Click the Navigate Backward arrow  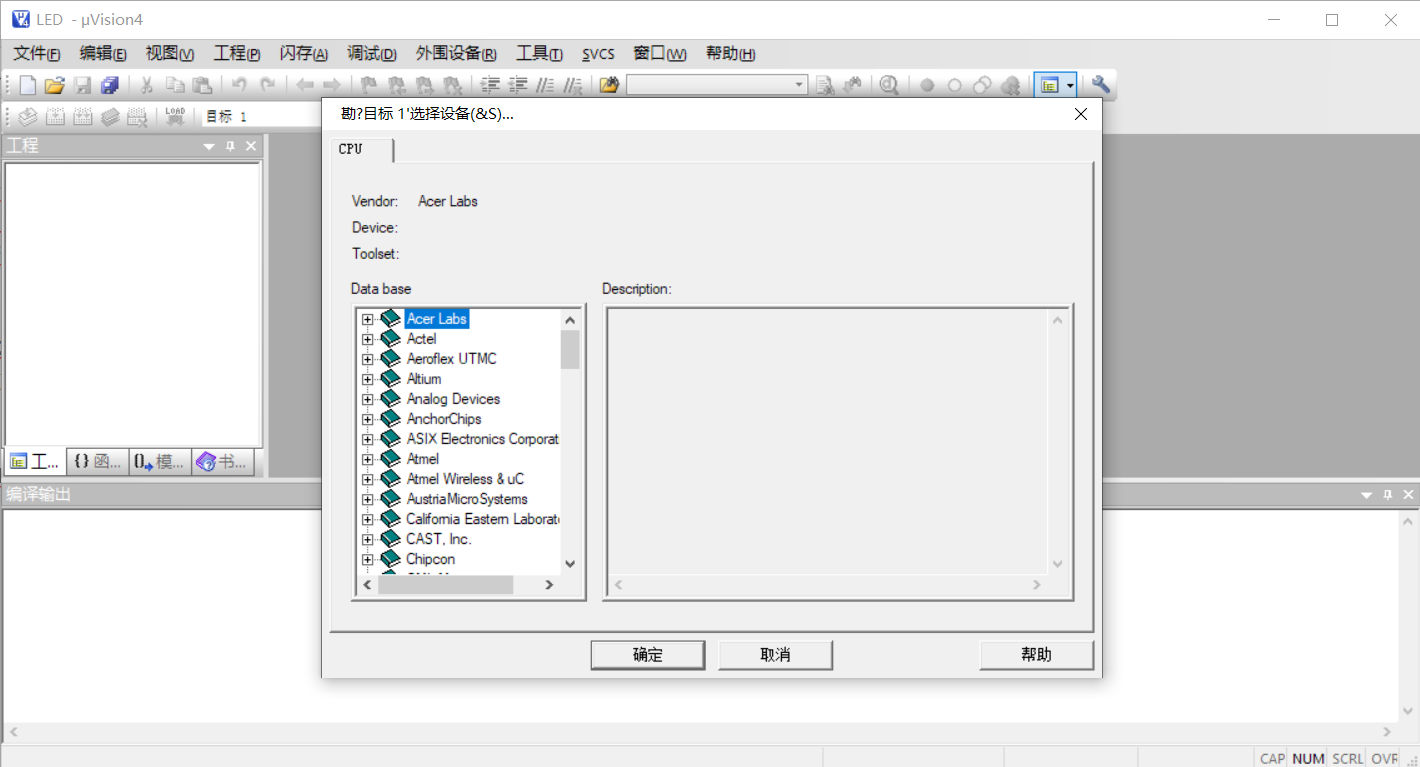pos(304,85)
